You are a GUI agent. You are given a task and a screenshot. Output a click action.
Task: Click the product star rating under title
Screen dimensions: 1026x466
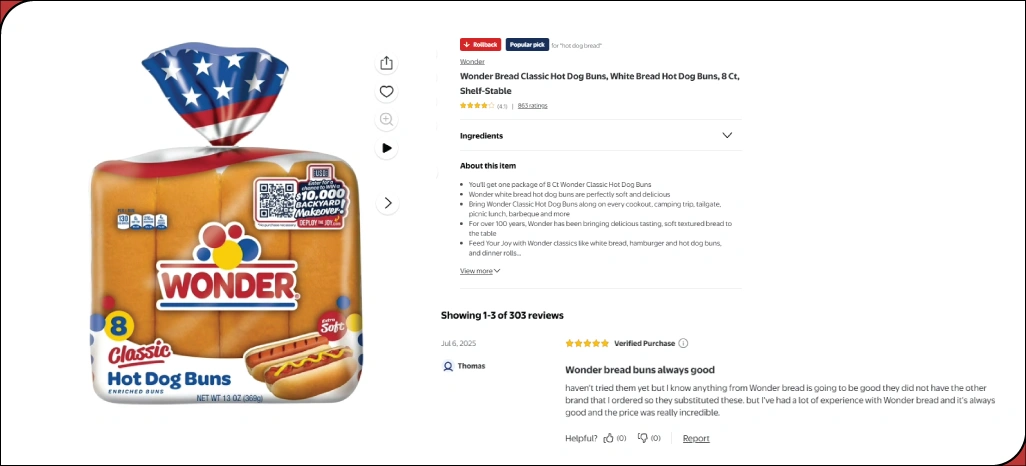[x=476, y=105]
